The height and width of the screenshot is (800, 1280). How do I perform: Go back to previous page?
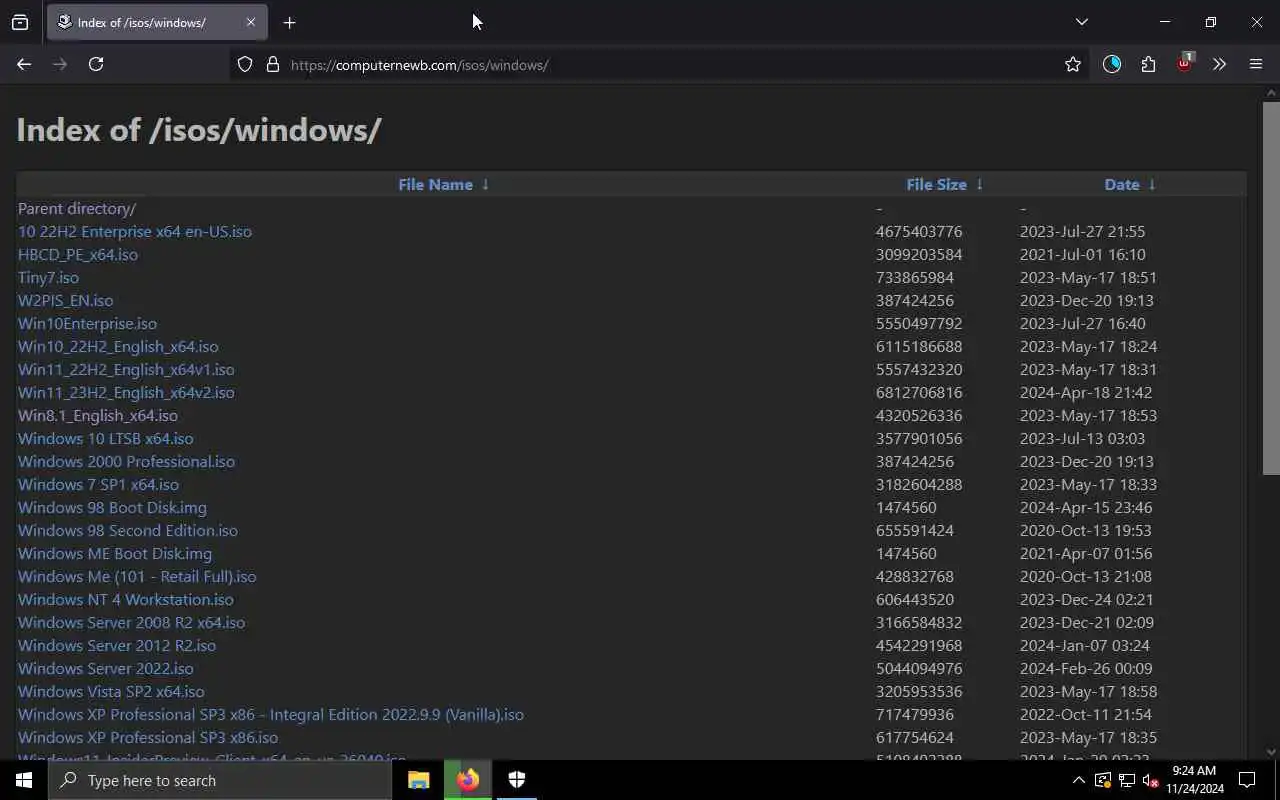coord(24,64)
